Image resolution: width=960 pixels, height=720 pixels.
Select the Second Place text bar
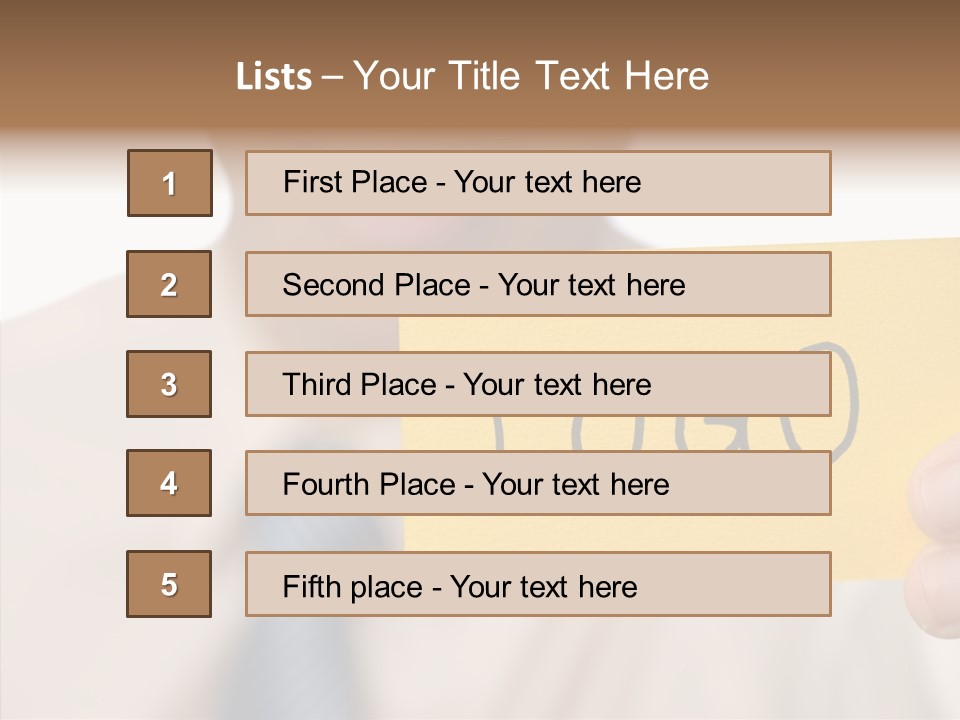tap(538, 284)
